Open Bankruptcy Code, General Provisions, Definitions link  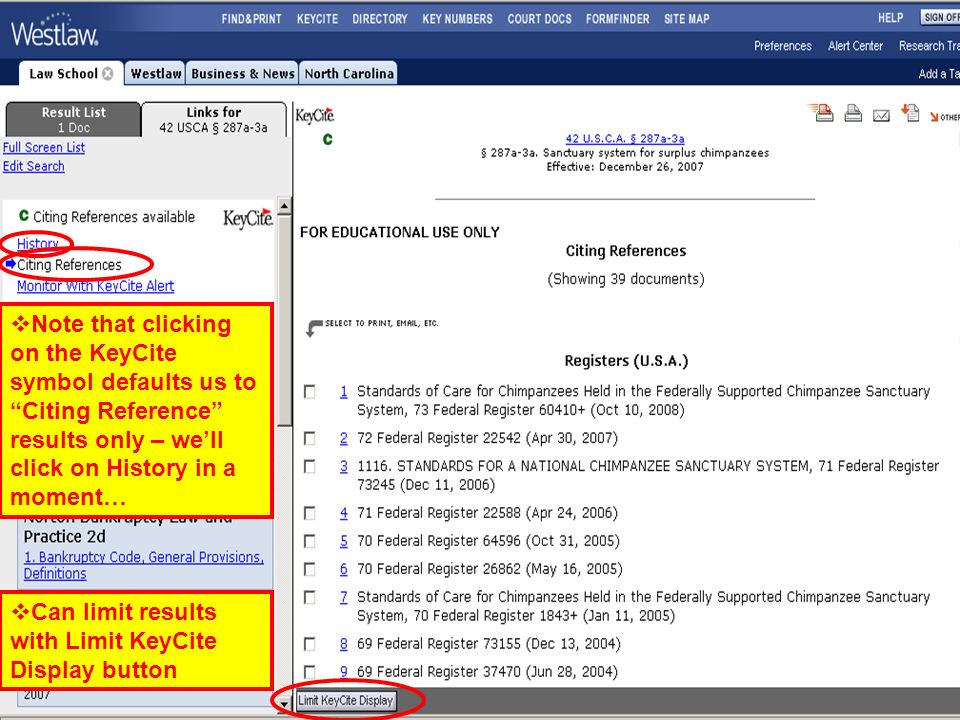[144, 565]
